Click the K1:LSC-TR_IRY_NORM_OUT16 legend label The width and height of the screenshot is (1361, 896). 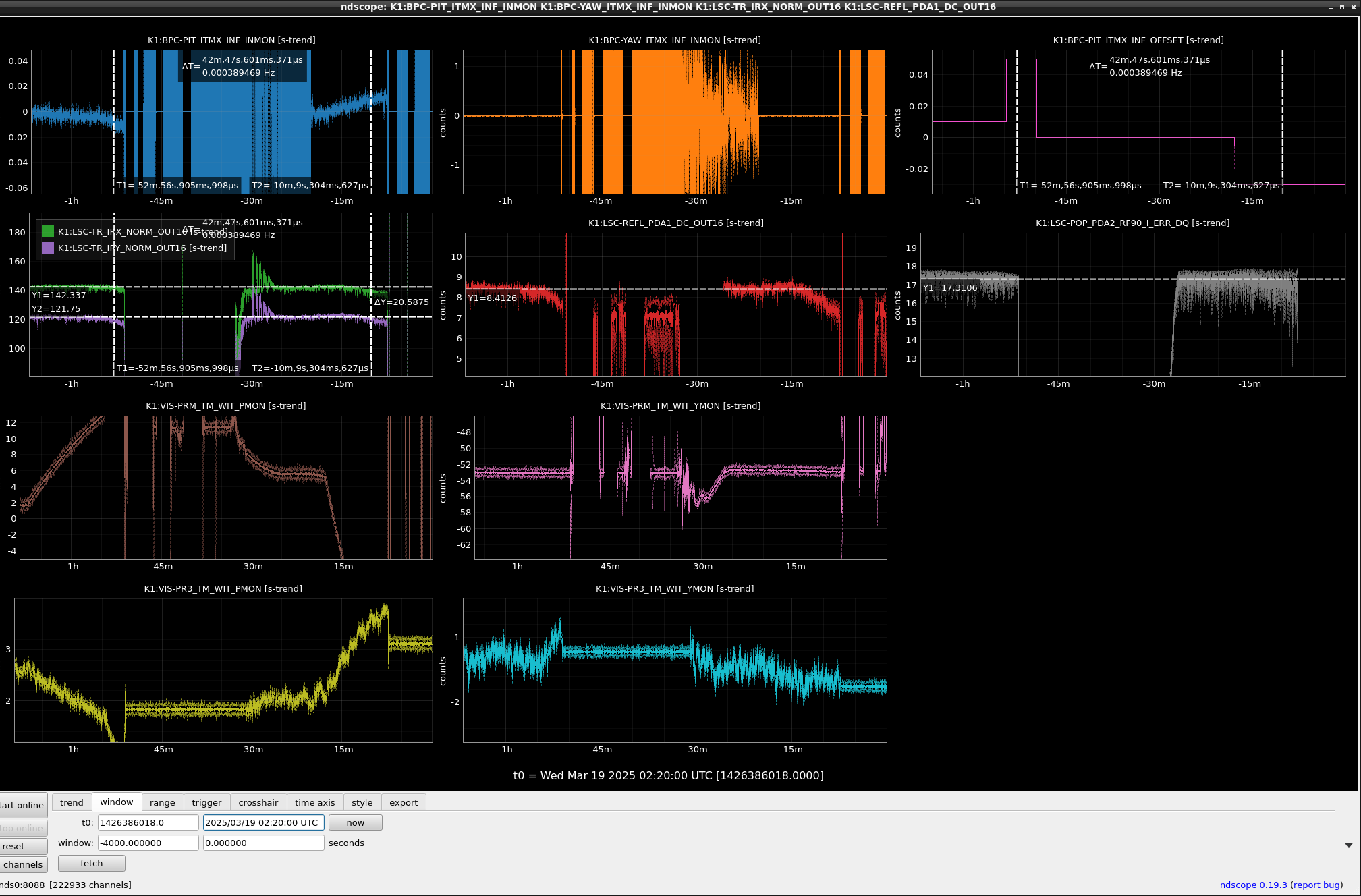(x=142, y=248)
